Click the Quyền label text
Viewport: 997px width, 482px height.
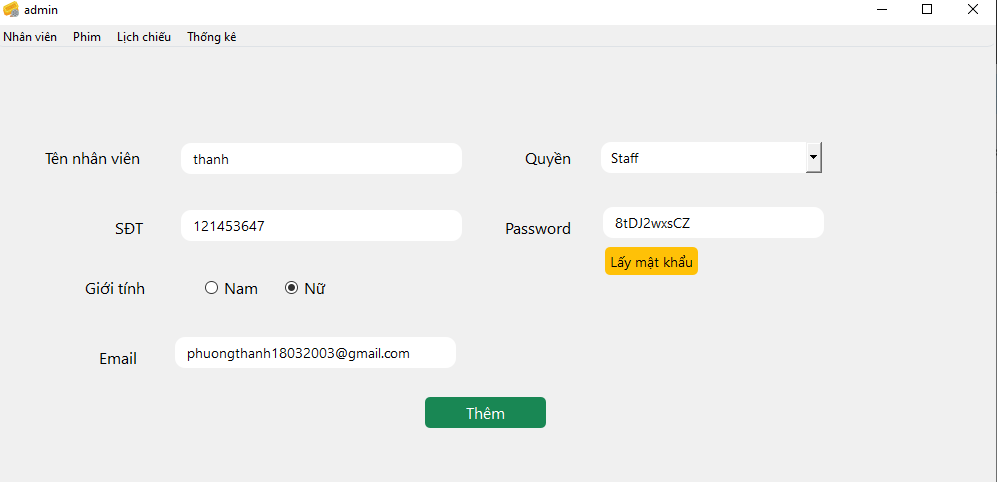pyautogui.click(x=547, y=159)
